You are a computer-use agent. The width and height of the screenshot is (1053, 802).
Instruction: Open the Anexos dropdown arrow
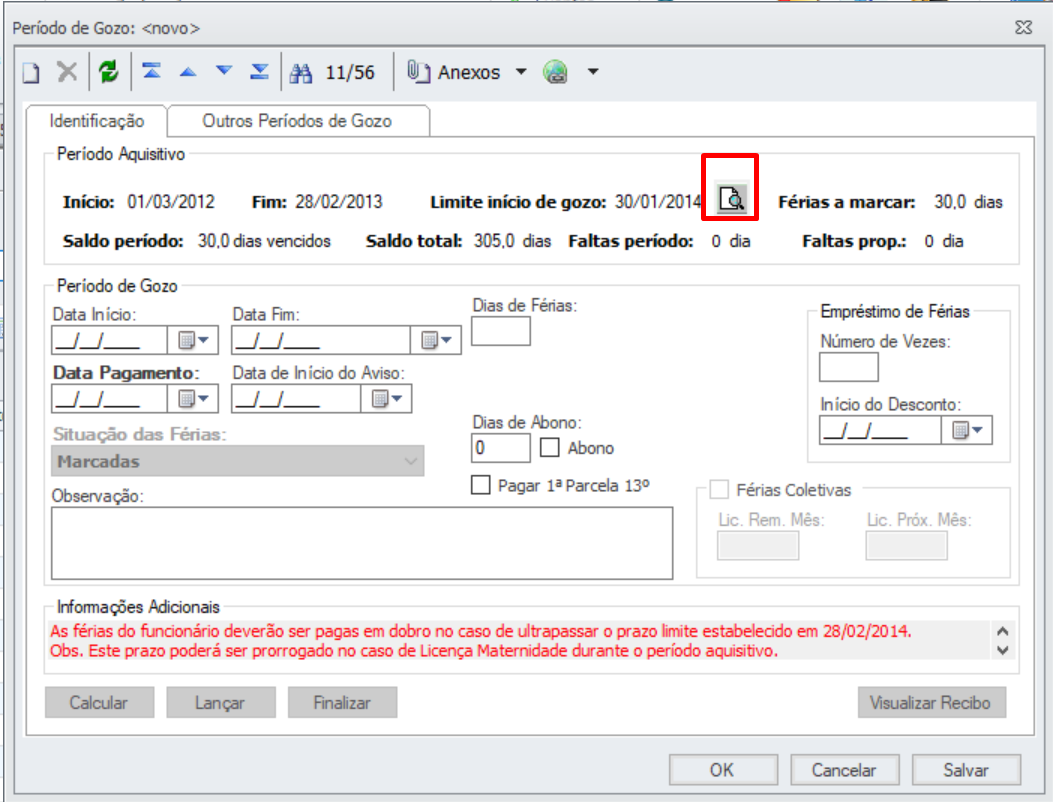[x=521, y=71]
